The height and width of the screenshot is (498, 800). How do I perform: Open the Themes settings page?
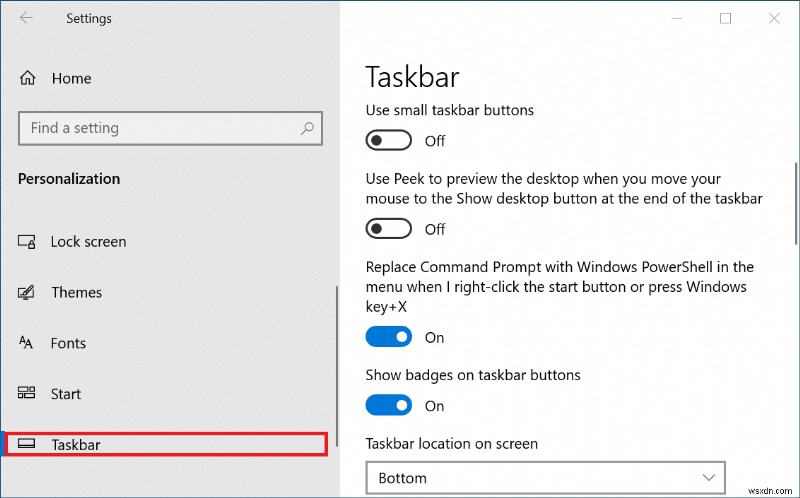(77, 293)
